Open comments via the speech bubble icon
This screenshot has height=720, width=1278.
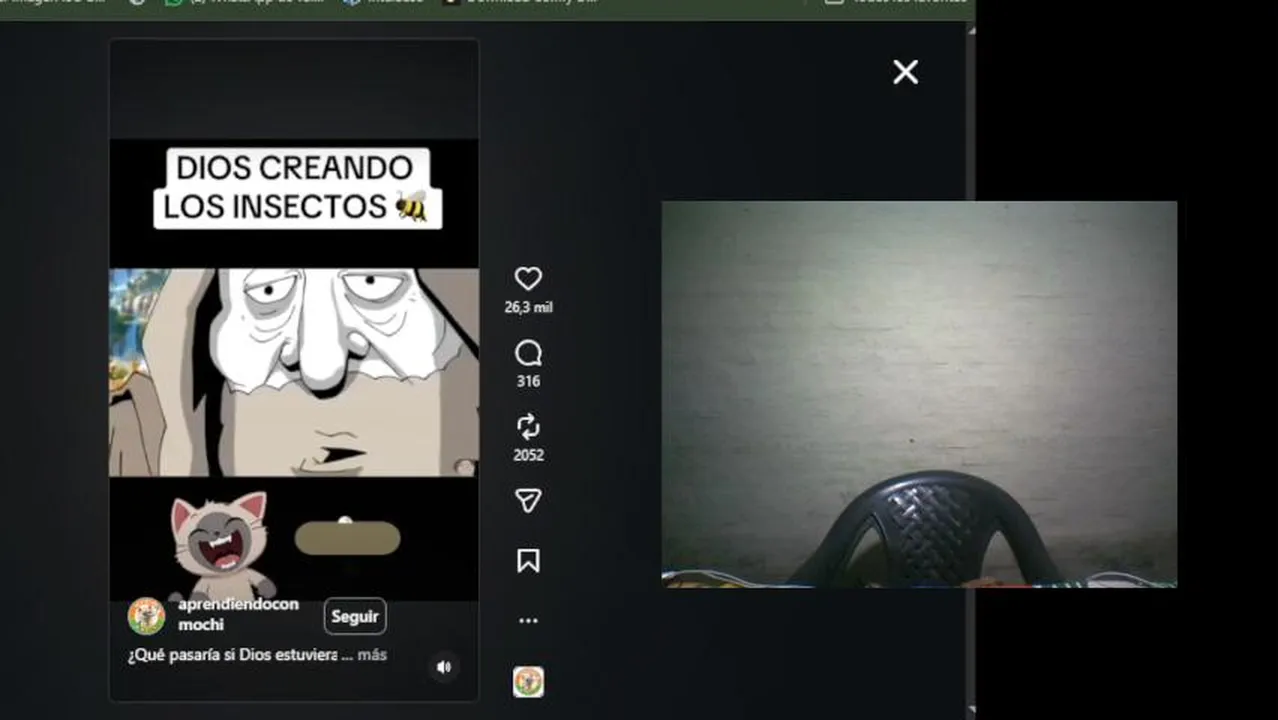[528, 353]
